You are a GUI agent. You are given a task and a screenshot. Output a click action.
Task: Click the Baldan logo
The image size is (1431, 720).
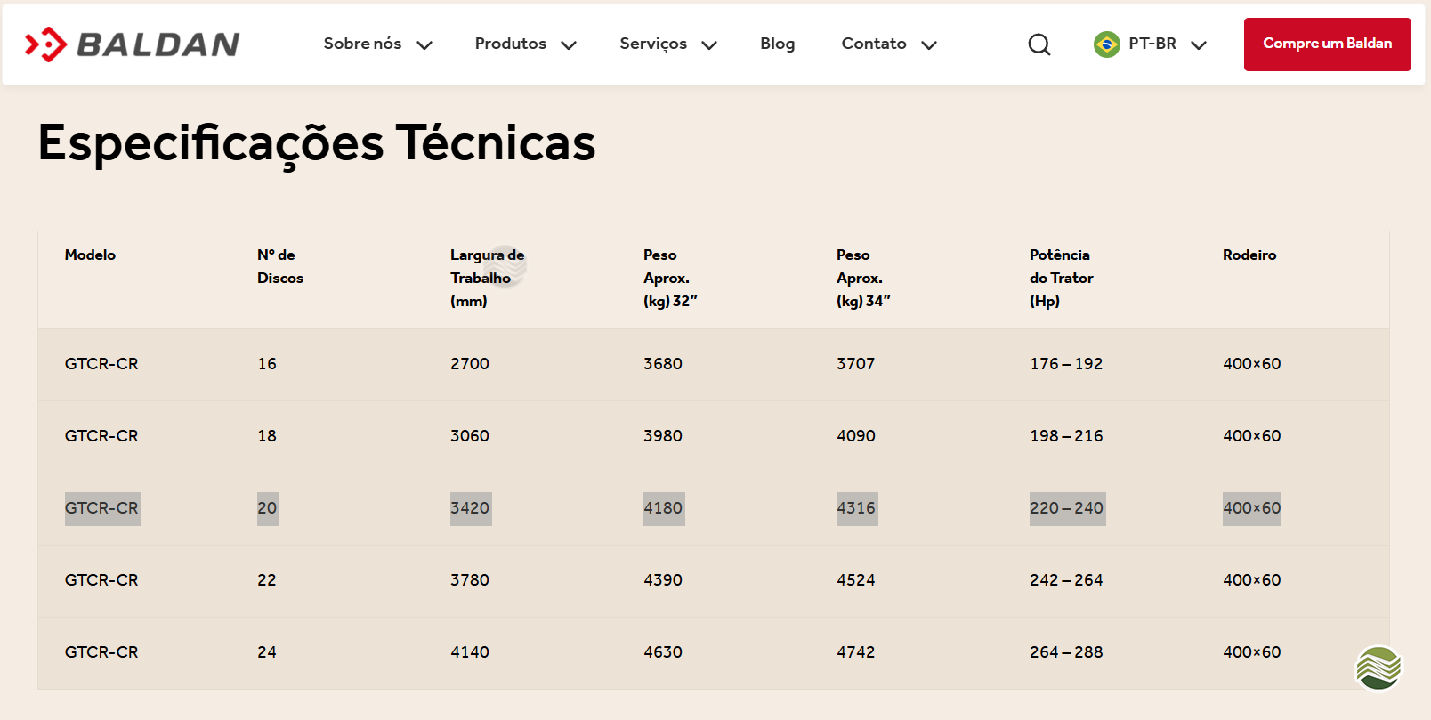click(132, 44)
